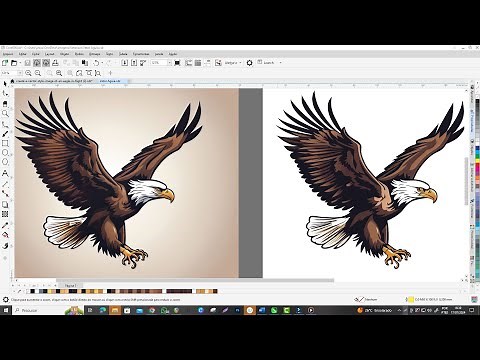Click the Launch button
The height and width of the screenshot is (360, 480).
coord(266,63)
